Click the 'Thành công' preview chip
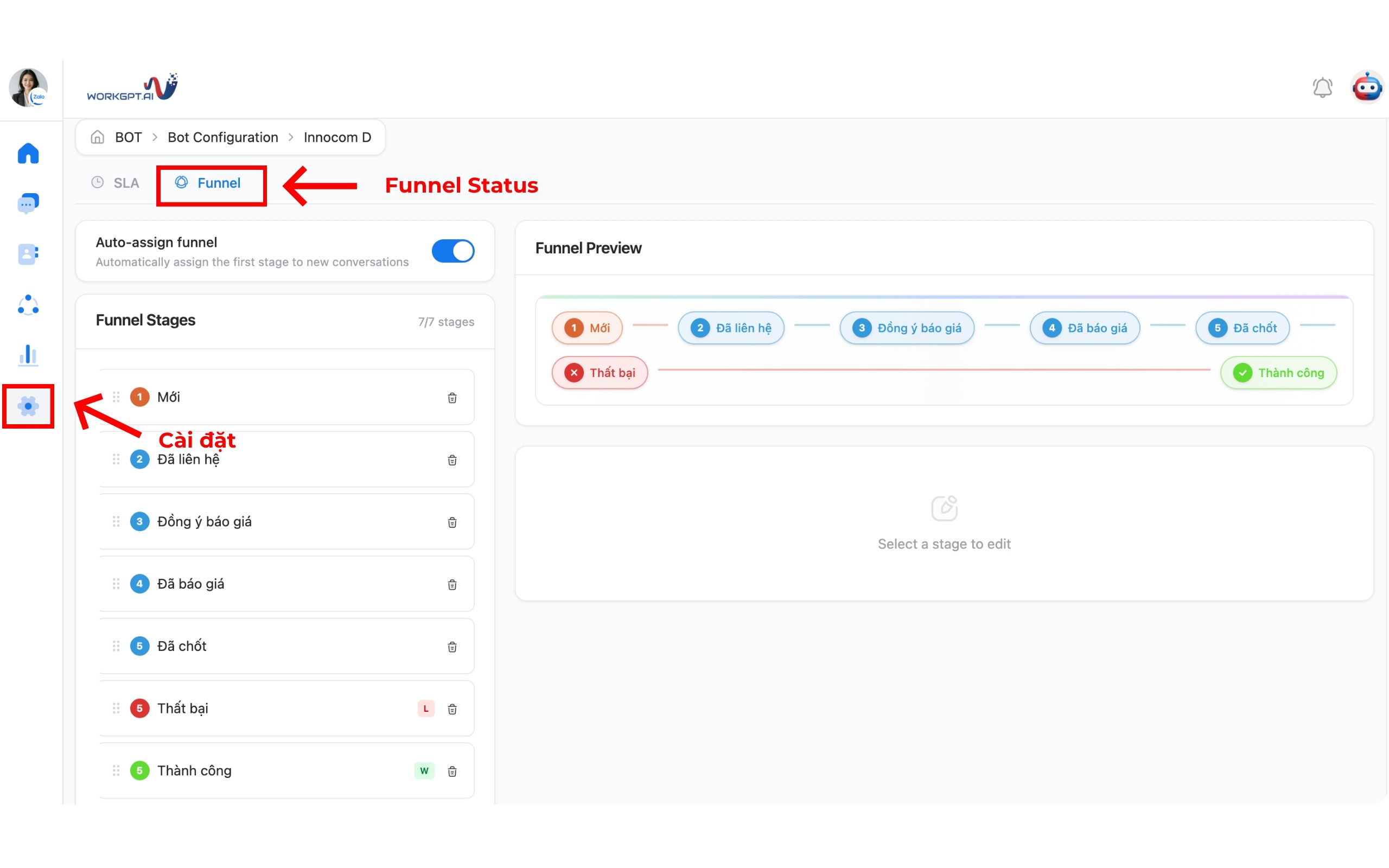Viewport: 1389px width, 868px height. tap(1278, 373)
